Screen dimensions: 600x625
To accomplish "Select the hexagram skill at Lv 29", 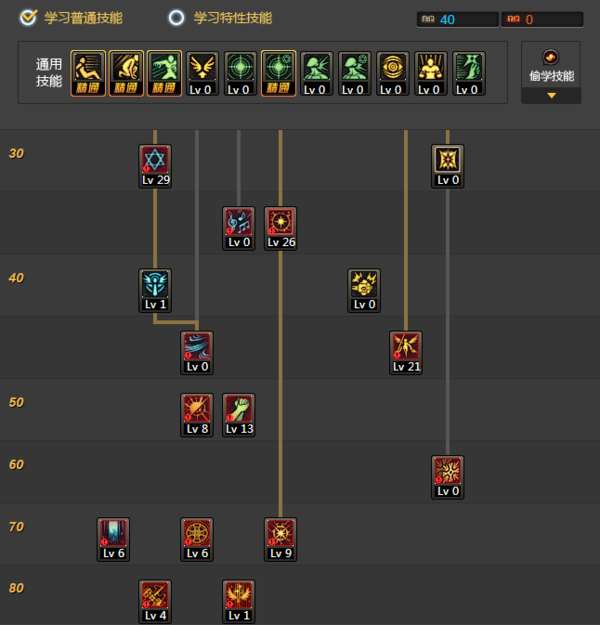I will [x=155, y=166].
